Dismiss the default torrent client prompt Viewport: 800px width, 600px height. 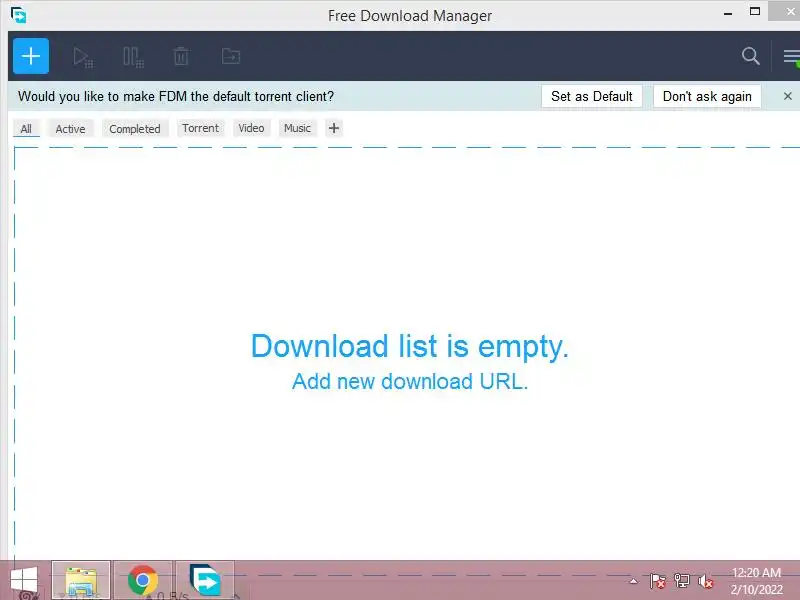[x=788, y=96]
